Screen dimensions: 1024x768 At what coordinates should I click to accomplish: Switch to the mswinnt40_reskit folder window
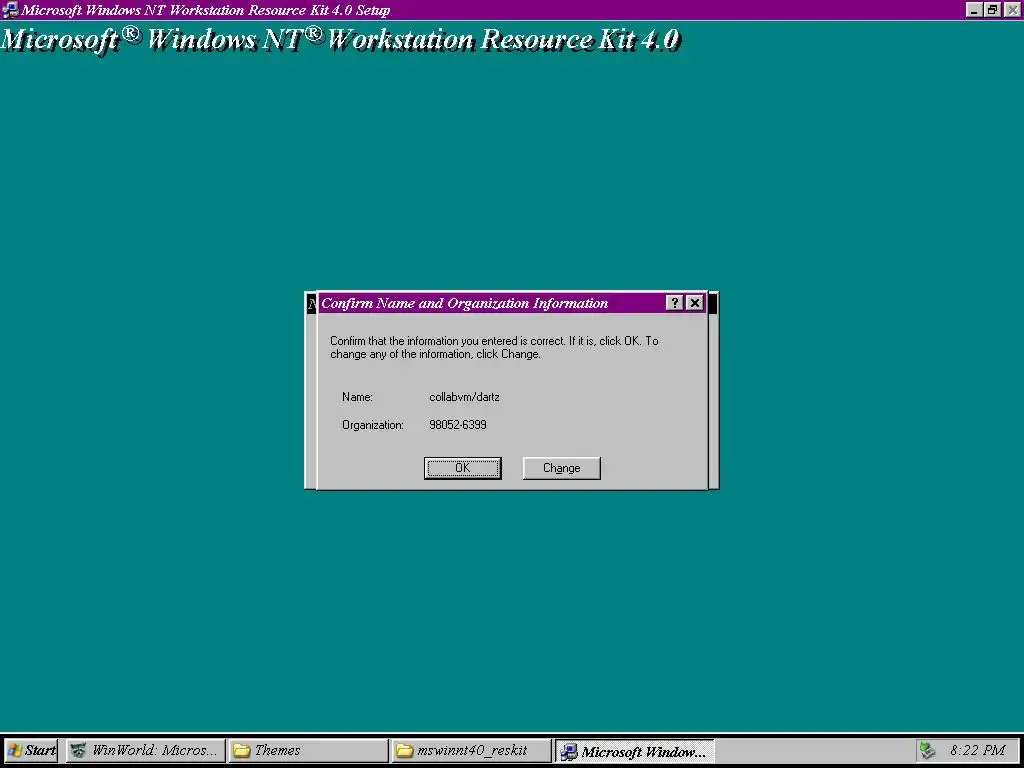pos(471,750)
